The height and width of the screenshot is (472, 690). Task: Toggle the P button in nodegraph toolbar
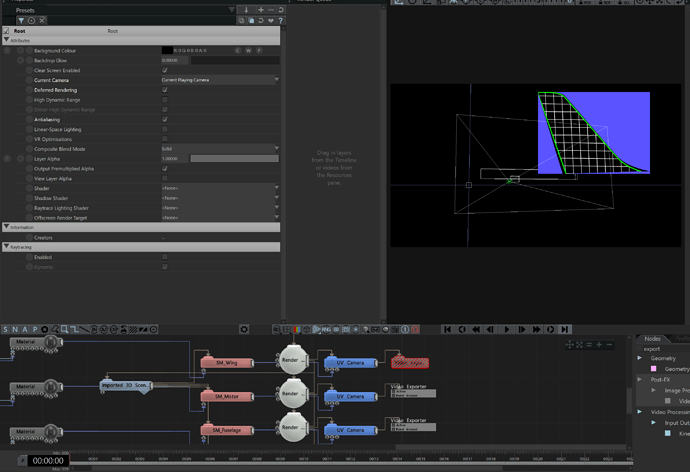pos(34,329)
